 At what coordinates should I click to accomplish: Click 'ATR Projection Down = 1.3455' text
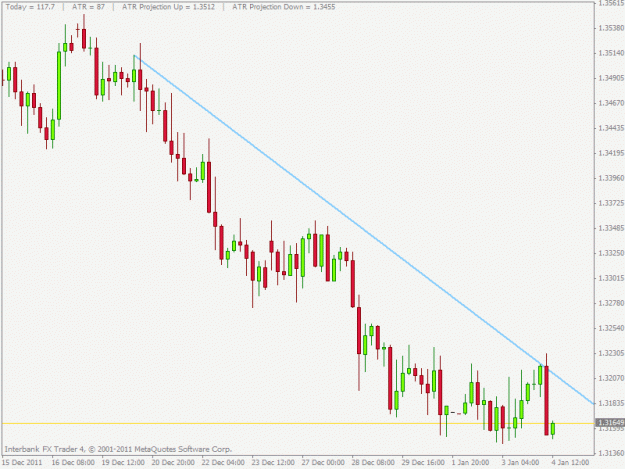tap(283, 7)
